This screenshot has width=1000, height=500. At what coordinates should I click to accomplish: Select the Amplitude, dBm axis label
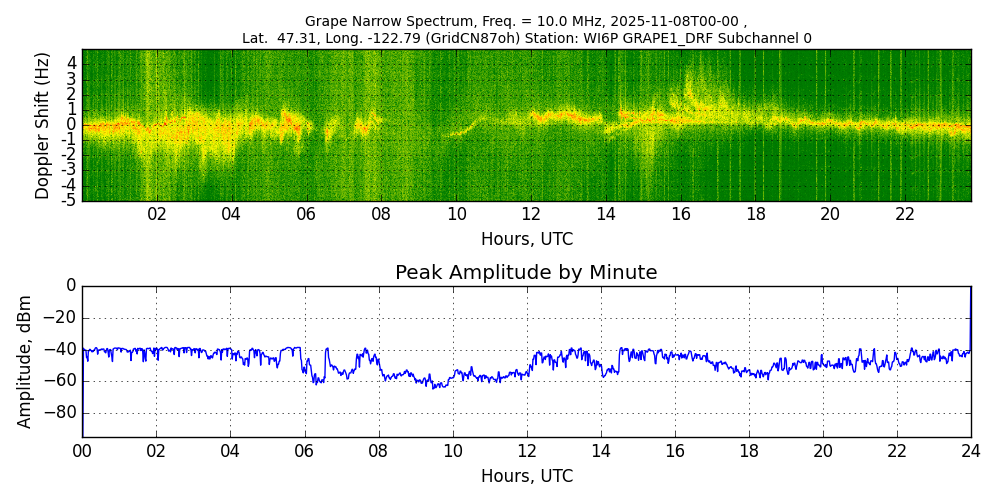tap(26, 361)
